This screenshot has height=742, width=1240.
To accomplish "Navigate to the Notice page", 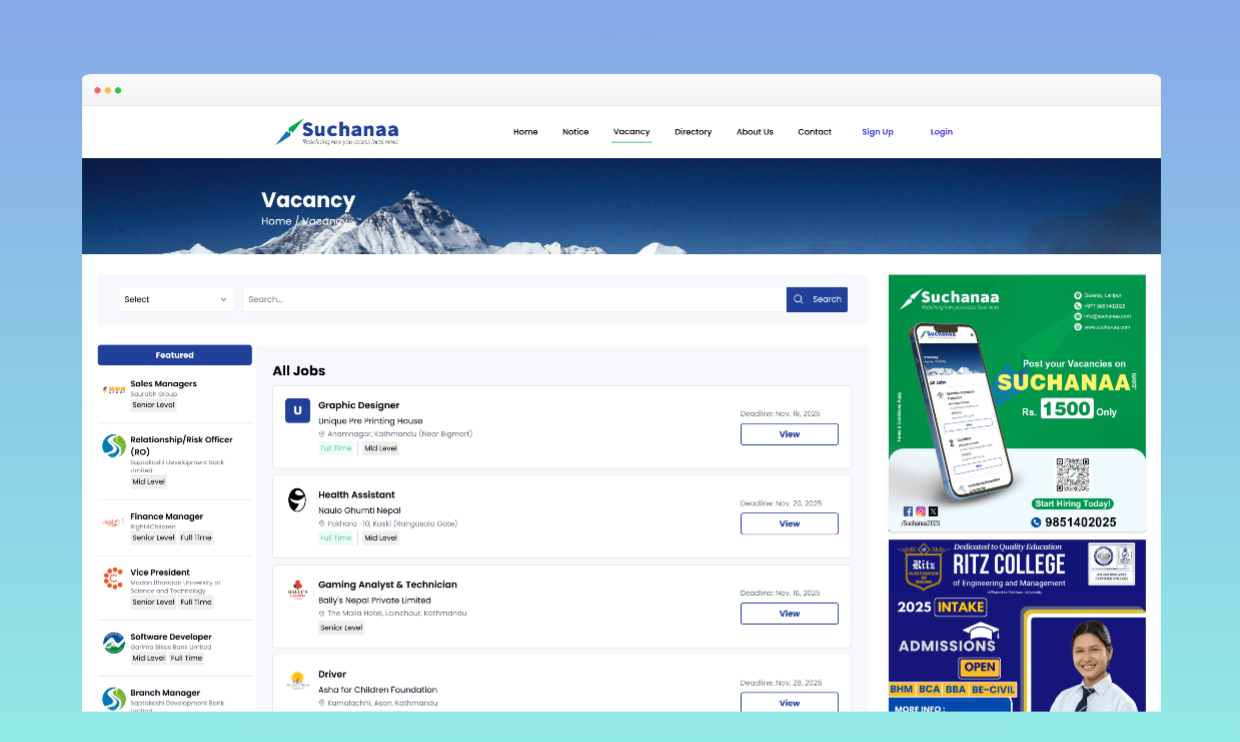I will pyautogui.click(x=575, y=132).
